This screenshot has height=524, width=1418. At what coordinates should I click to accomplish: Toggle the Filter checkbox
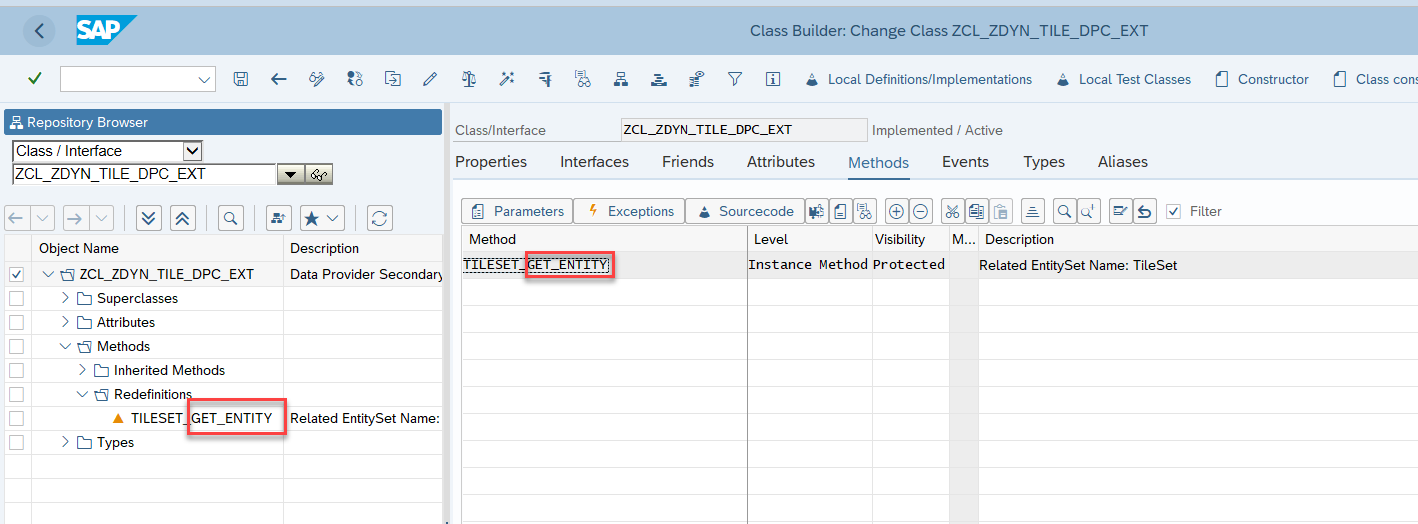1174,211
